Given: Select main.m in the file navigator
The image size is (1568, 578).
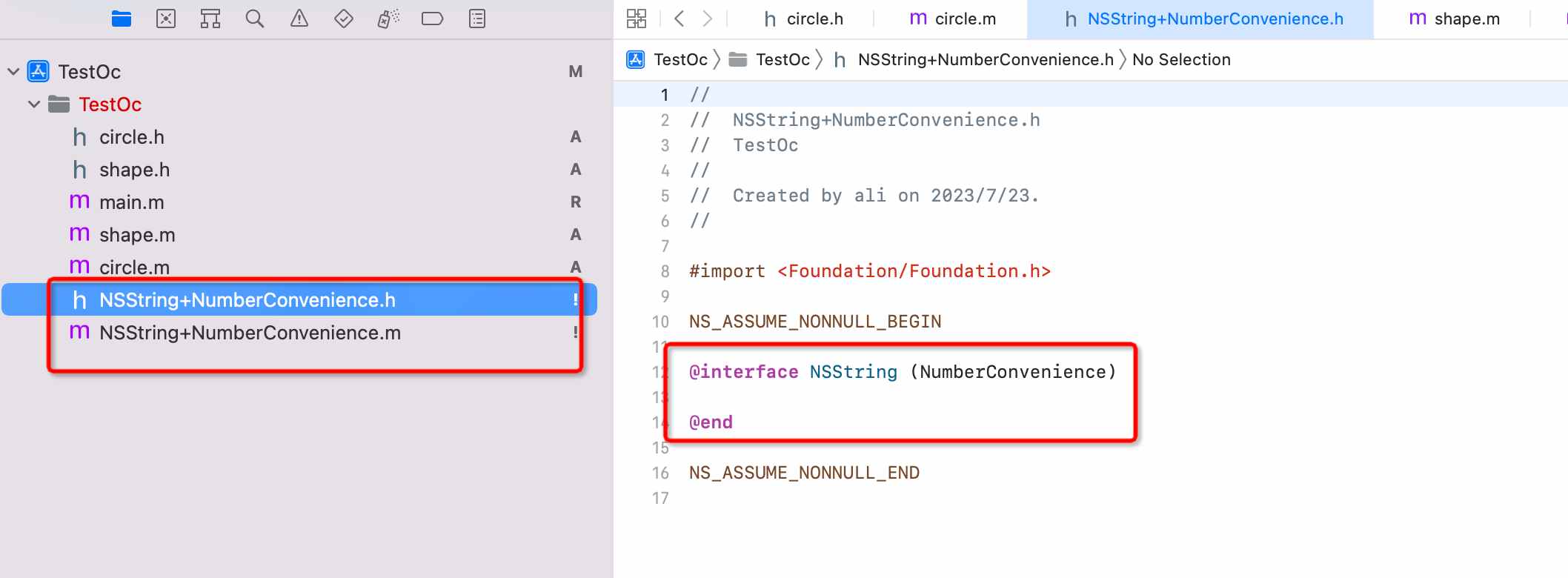Looking at the screenshot, I should pyautogui.click(x=131, y=202).
